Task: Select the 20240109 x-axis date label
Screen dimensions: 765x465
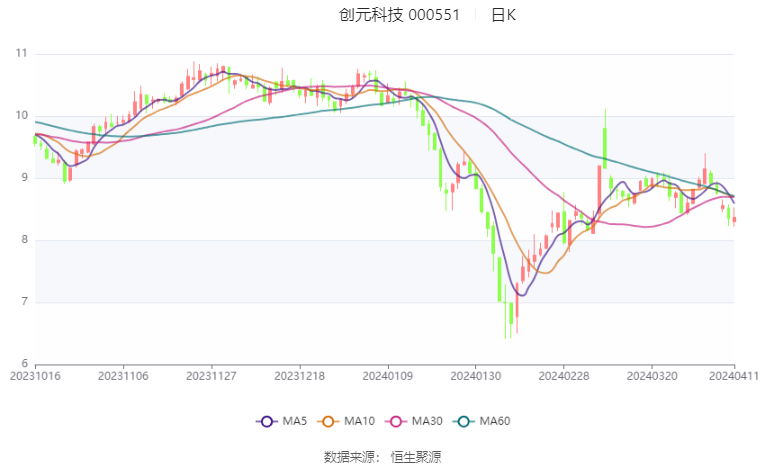Action: pyautogui.click(x=387, y=376)
